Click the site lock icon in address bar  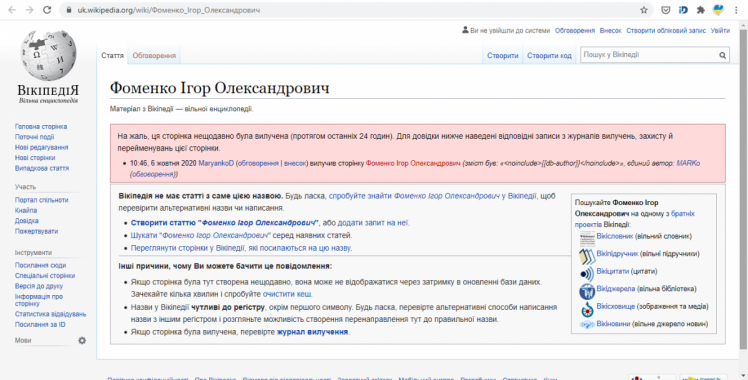(x=69, y=10)
